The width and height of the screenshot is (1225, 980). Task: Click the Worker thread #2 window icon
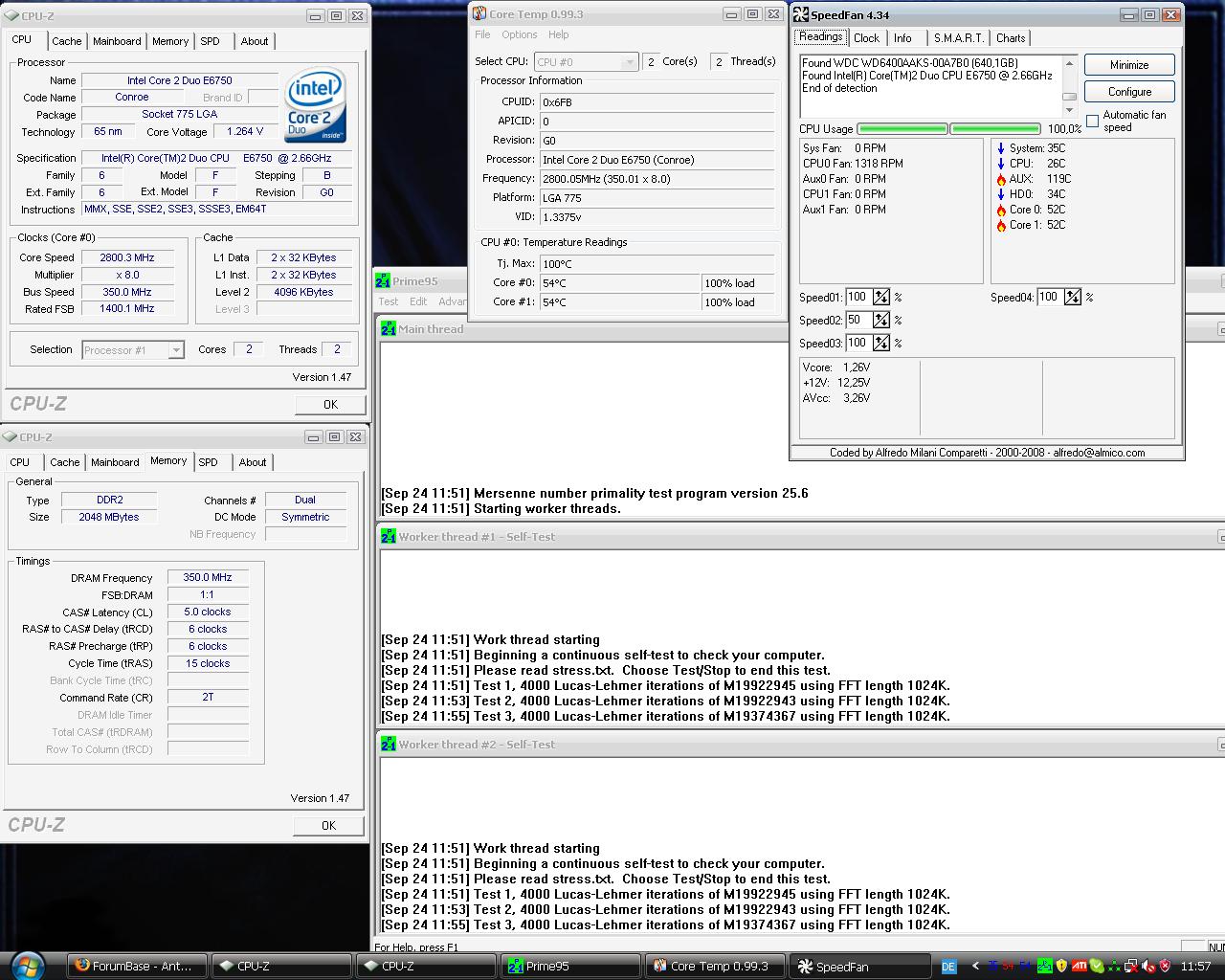(389, 744)
